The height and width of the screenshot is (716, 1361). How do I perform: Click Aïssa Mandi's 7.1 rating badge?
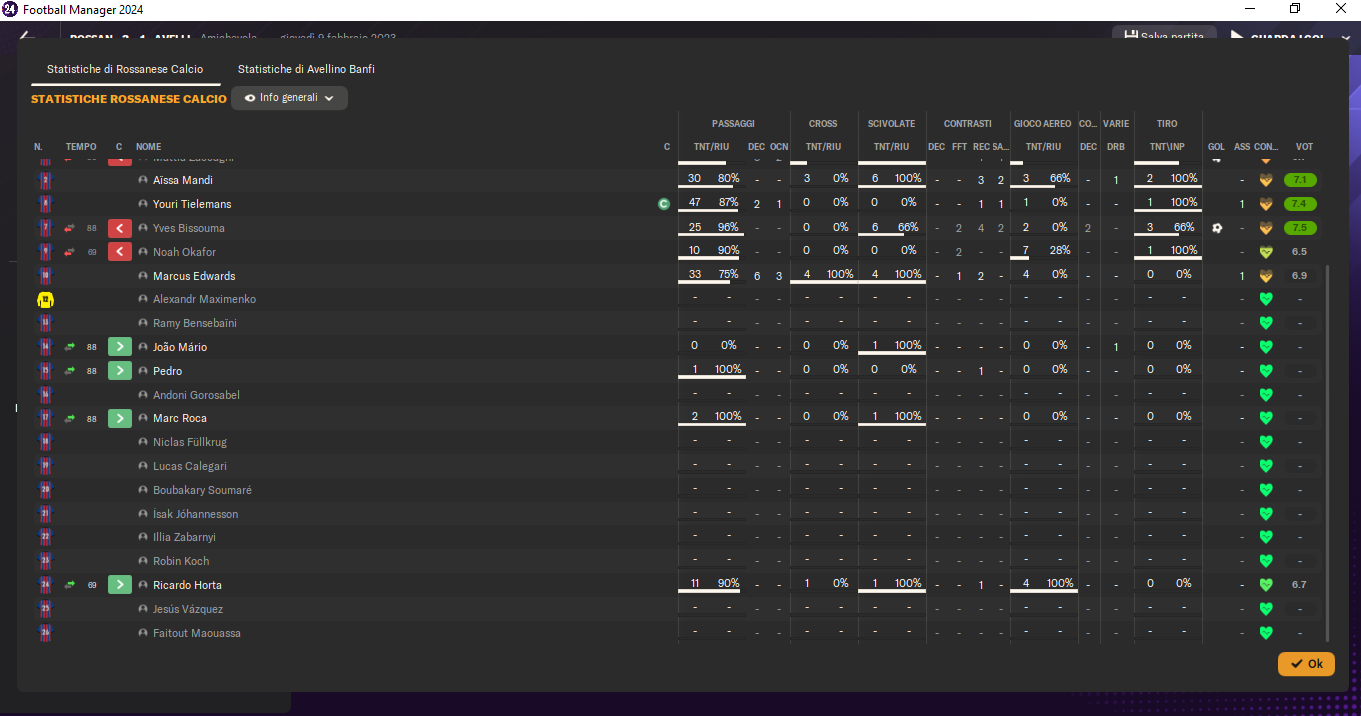1300,180
